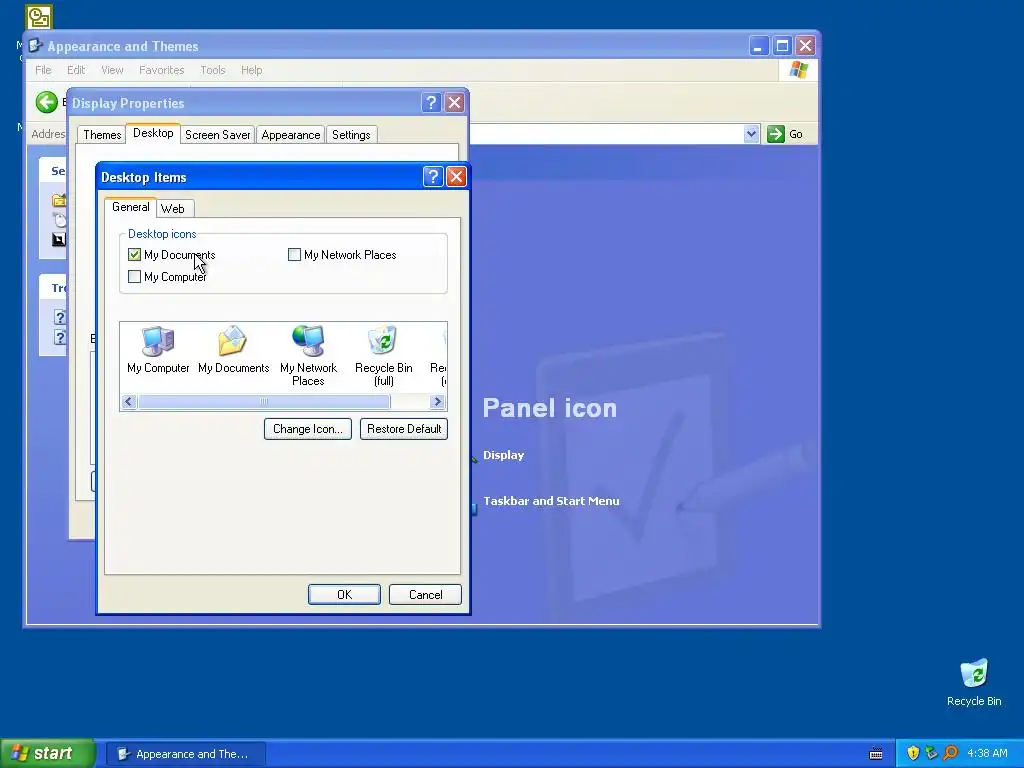Open the Display control panel link

[x=503, y=455]
